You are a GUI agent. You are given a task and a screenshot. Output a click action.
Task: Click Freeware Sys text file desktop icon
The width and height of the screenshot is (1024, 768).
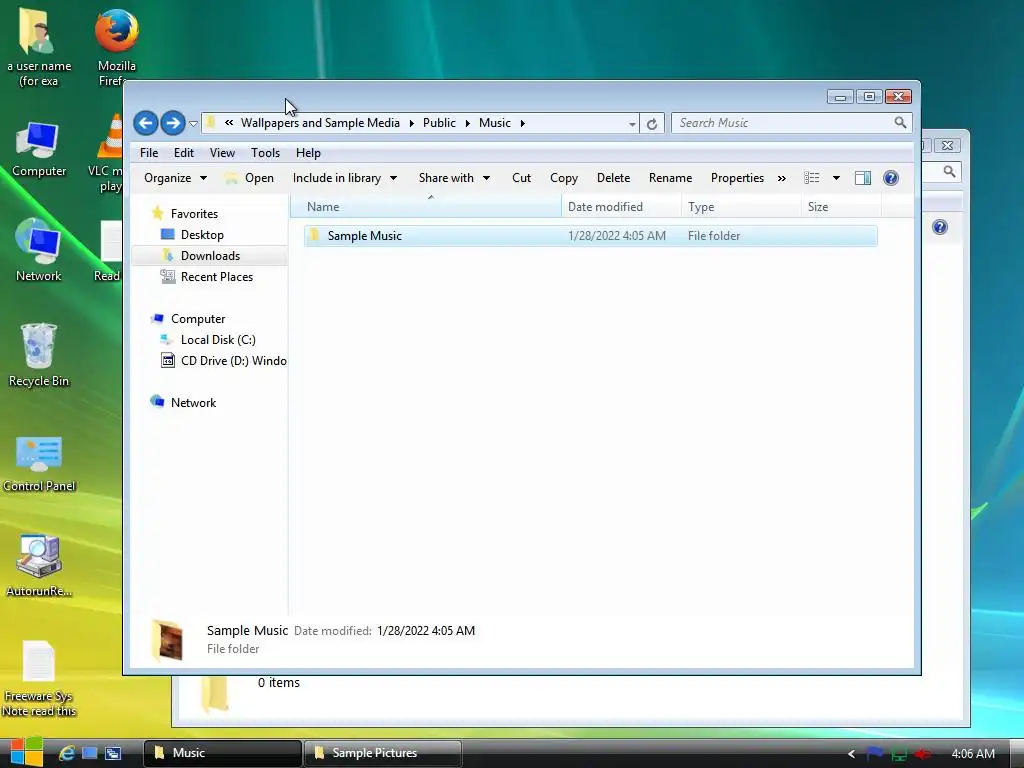pyautogui.click(x=39, y=678)
